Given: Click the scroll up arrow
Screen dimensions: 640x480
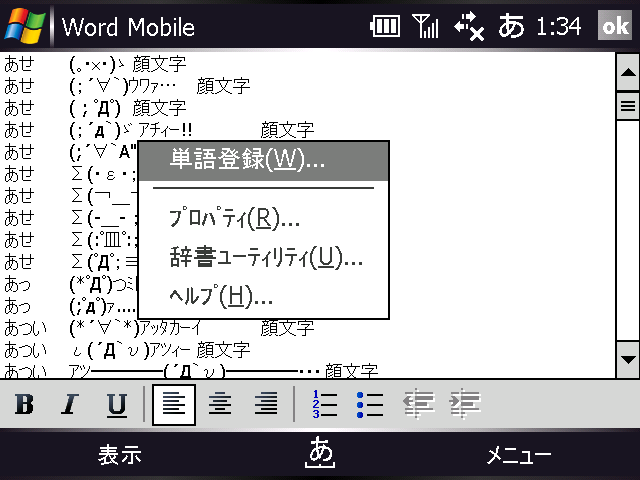Looking at the screenshot, I should pos(628,72).
